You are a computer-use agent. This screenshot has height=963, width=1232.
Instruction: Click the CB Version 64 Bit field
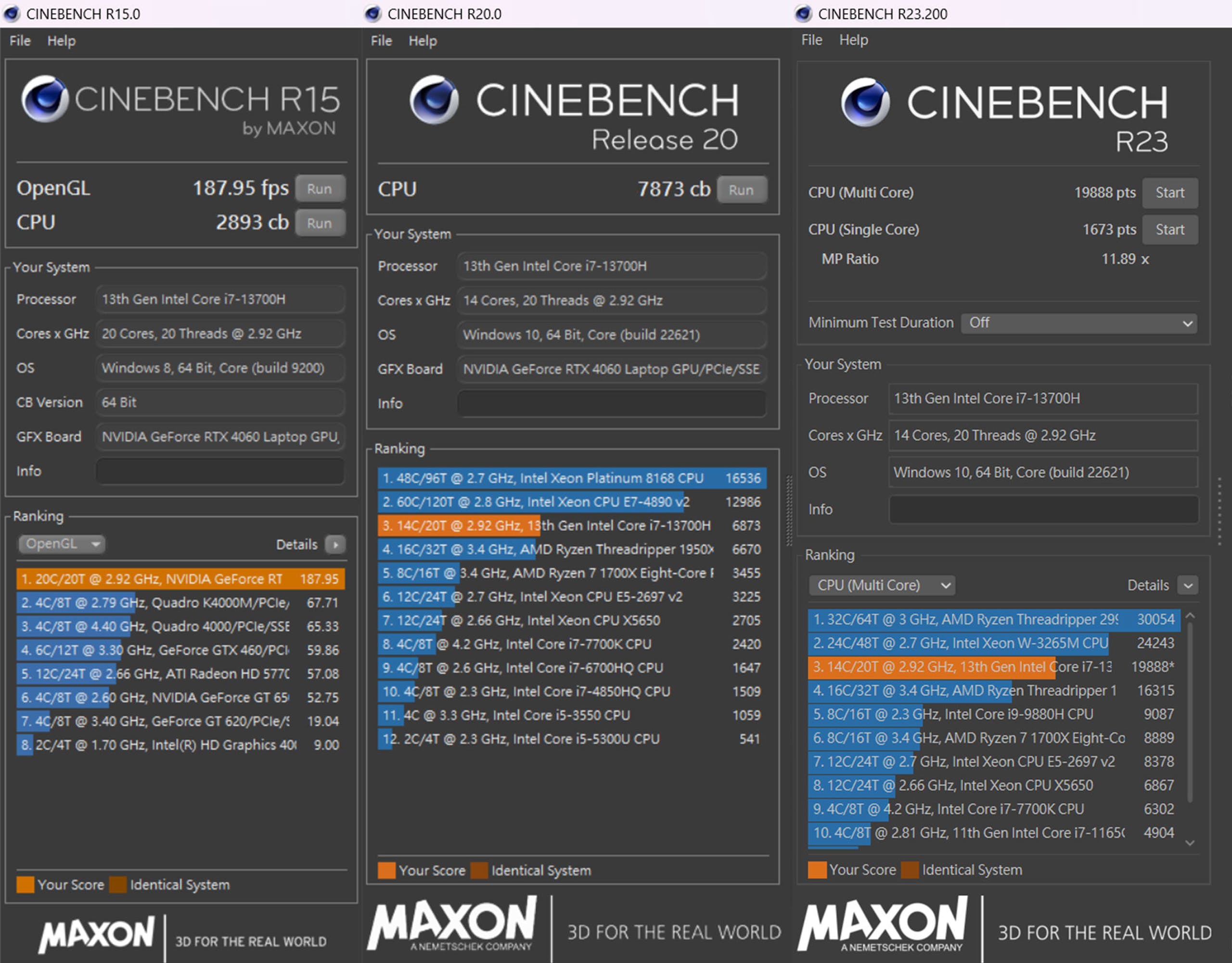point(220,402)
